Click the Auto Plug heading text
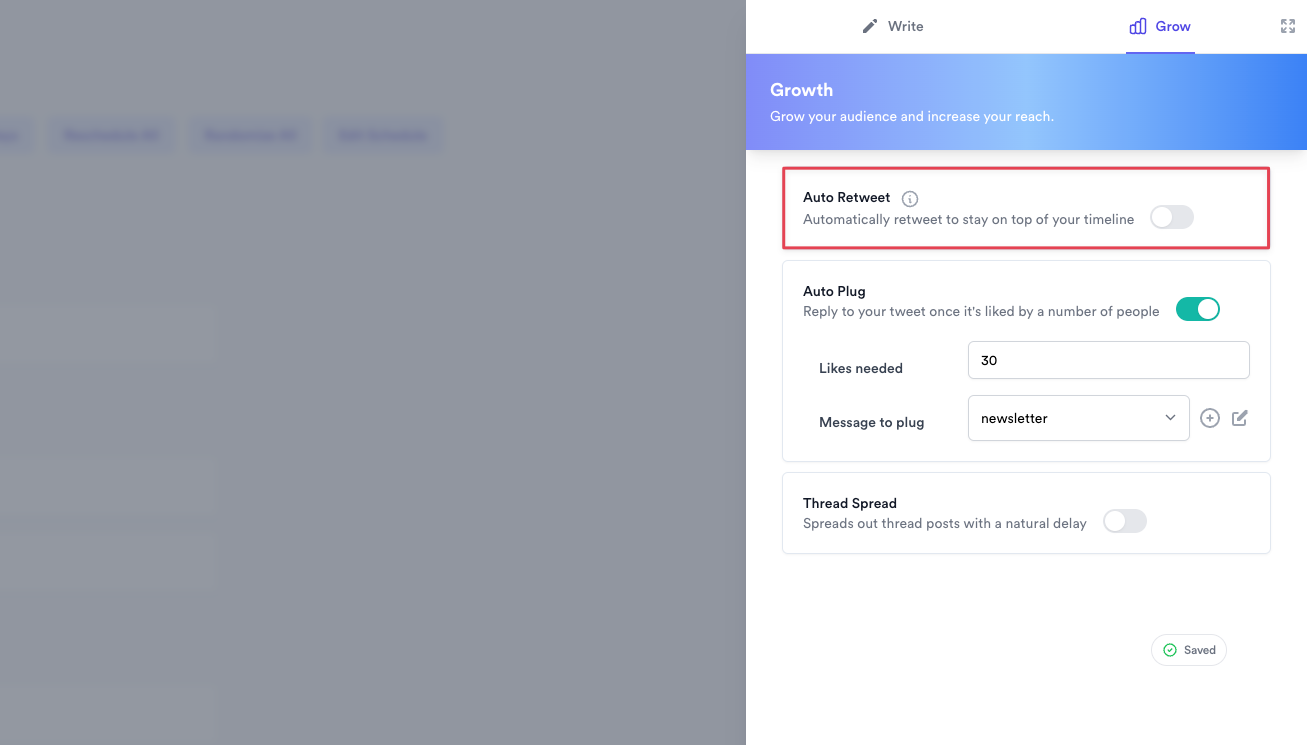This screenshot has height=745, width=1307. coord(834,291)
